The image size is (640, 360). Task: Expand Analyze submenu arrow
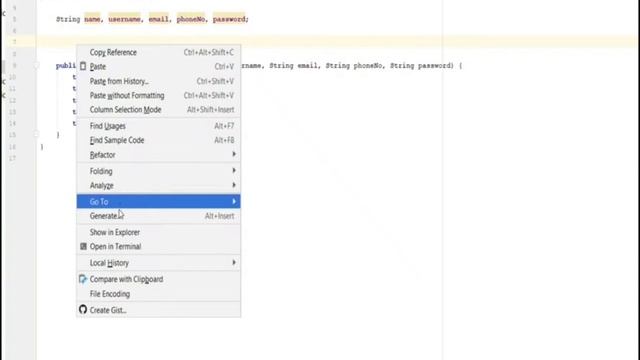coord(234,185)
